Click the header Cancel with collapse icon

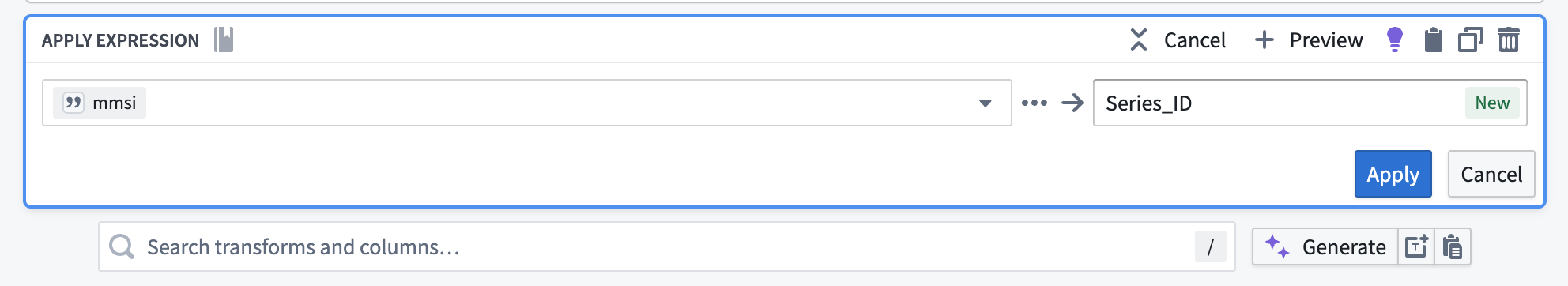coord(1178,40)
